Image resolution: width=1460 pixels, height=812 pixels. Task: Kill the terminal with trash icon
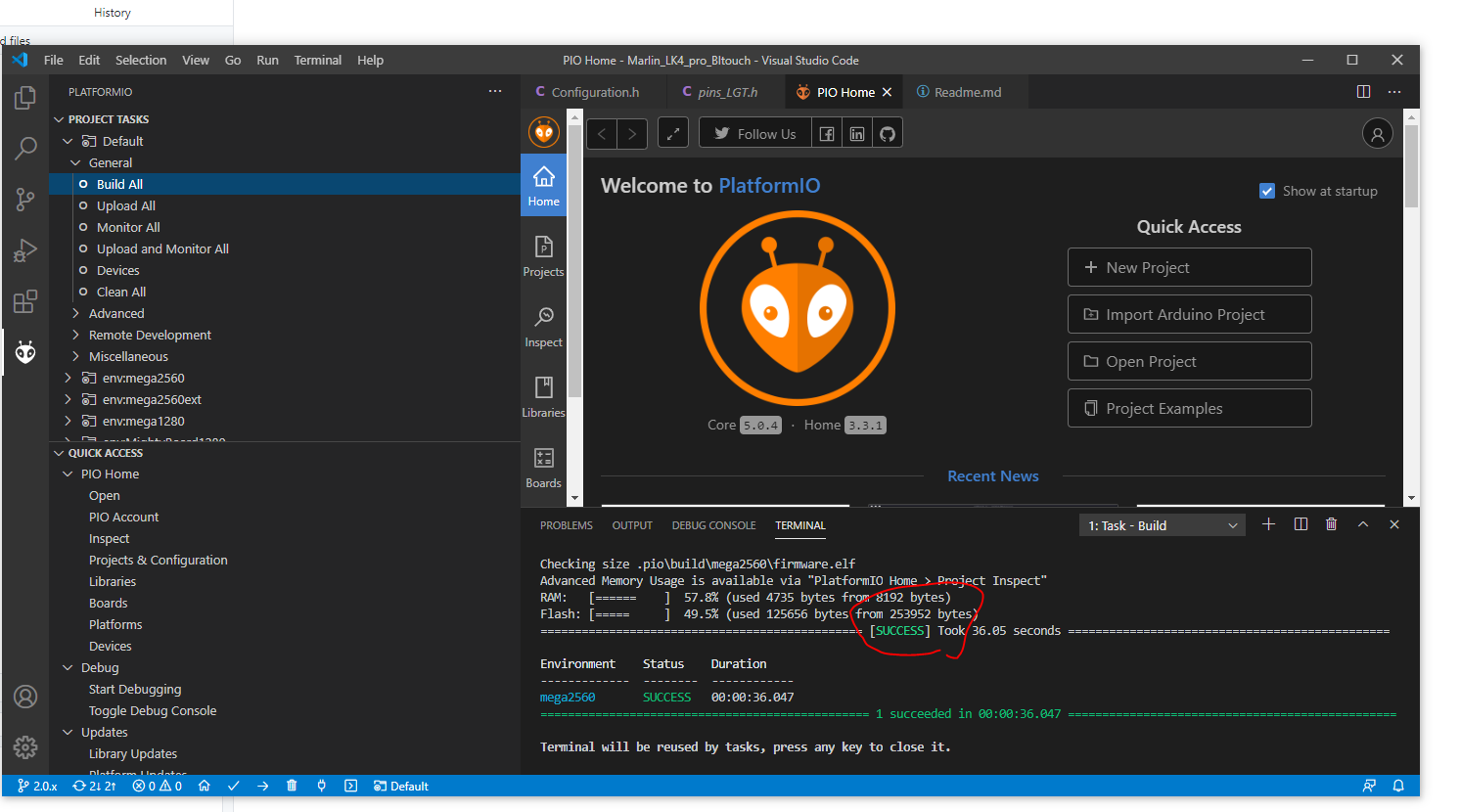point(1331,524)
